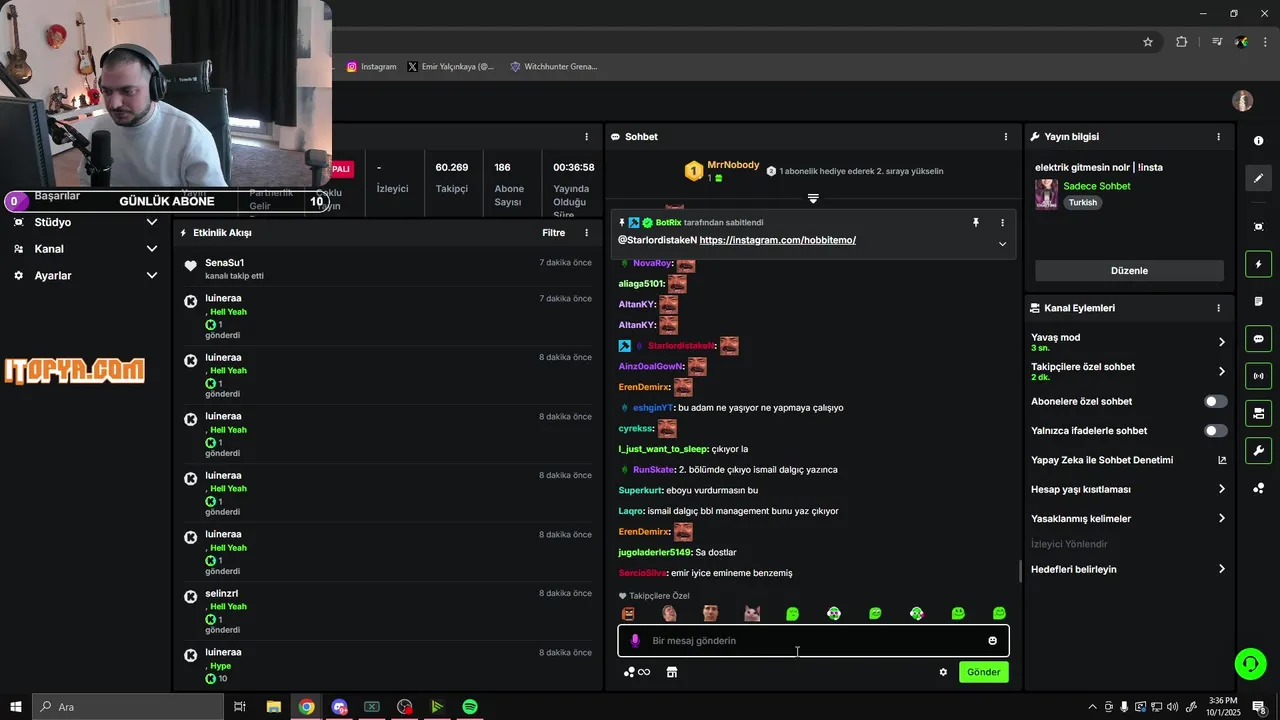Insert the cat emote from emote row

coord(752,613)
